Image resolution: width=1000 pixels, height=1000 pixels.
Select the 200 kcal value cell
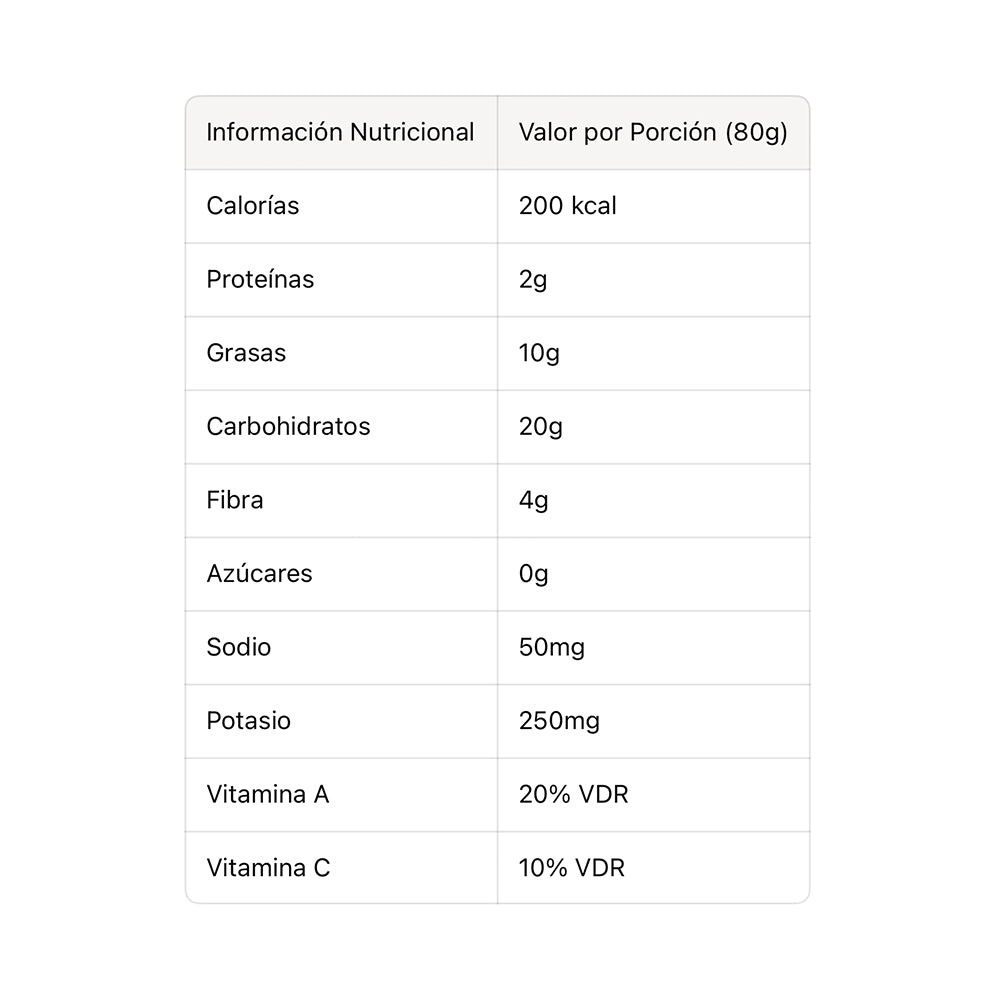click(568, 206)
